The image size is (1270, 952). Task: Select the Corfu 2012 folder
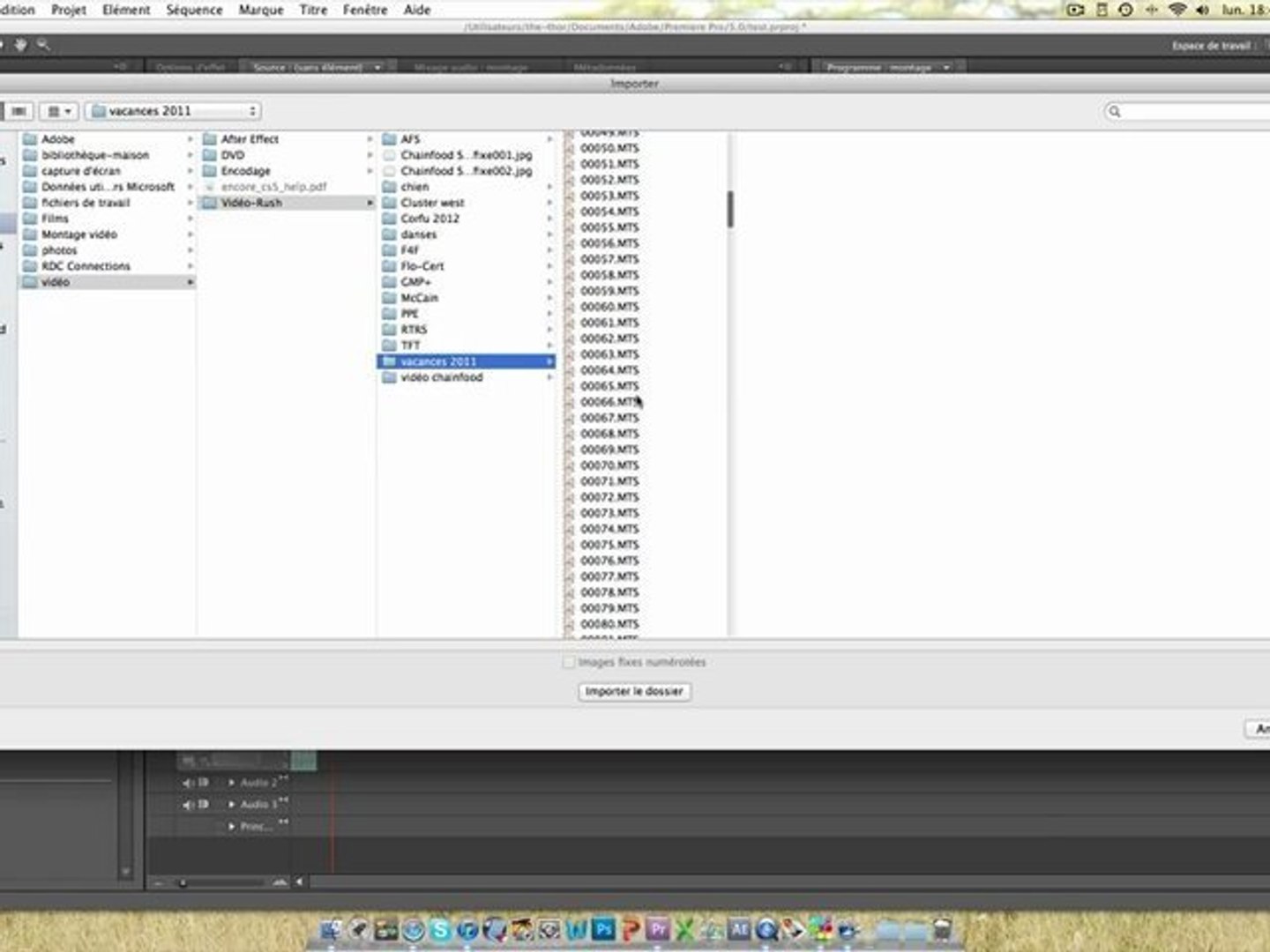[x=467, y=219]
